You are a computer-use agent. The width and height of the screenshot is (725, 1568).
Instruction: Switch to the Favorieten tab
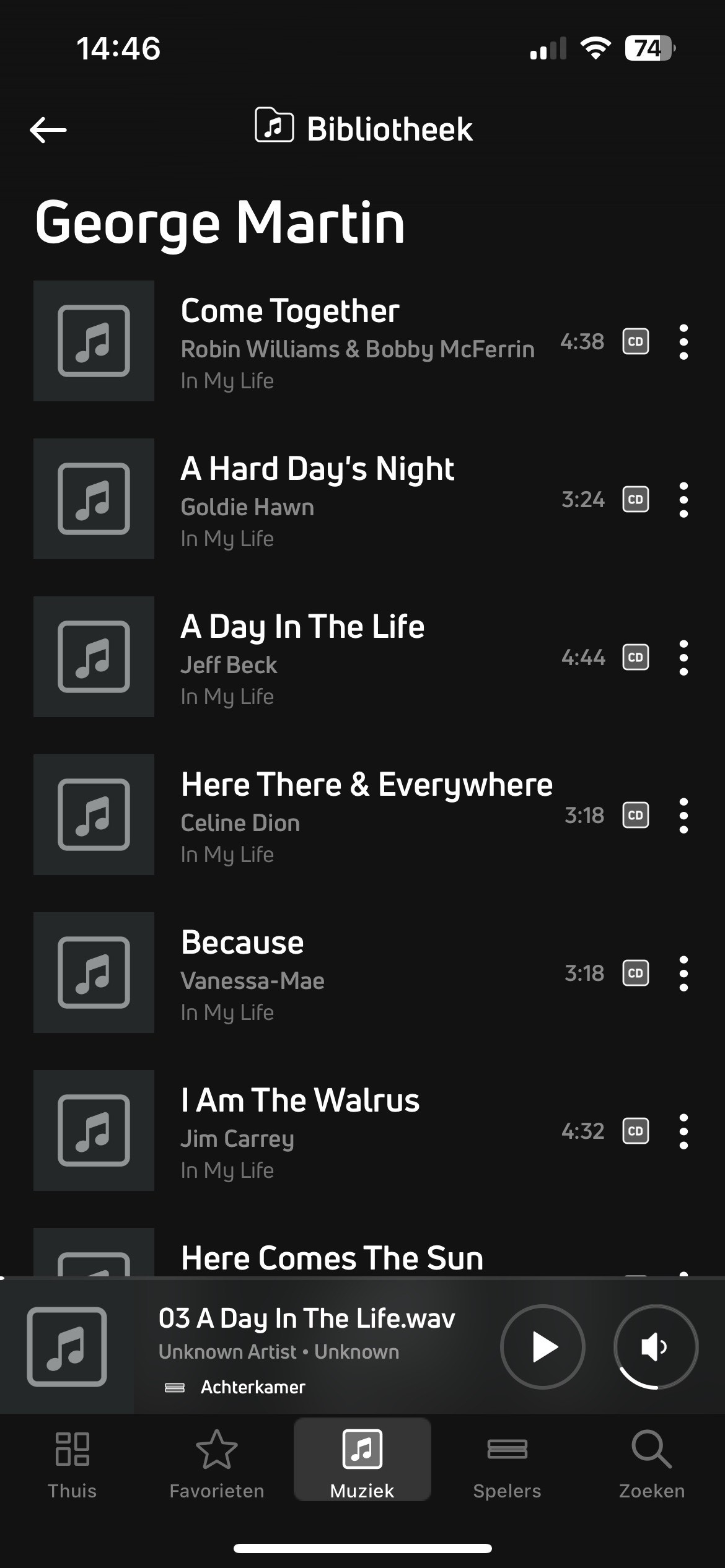[x=217, y=1464]
